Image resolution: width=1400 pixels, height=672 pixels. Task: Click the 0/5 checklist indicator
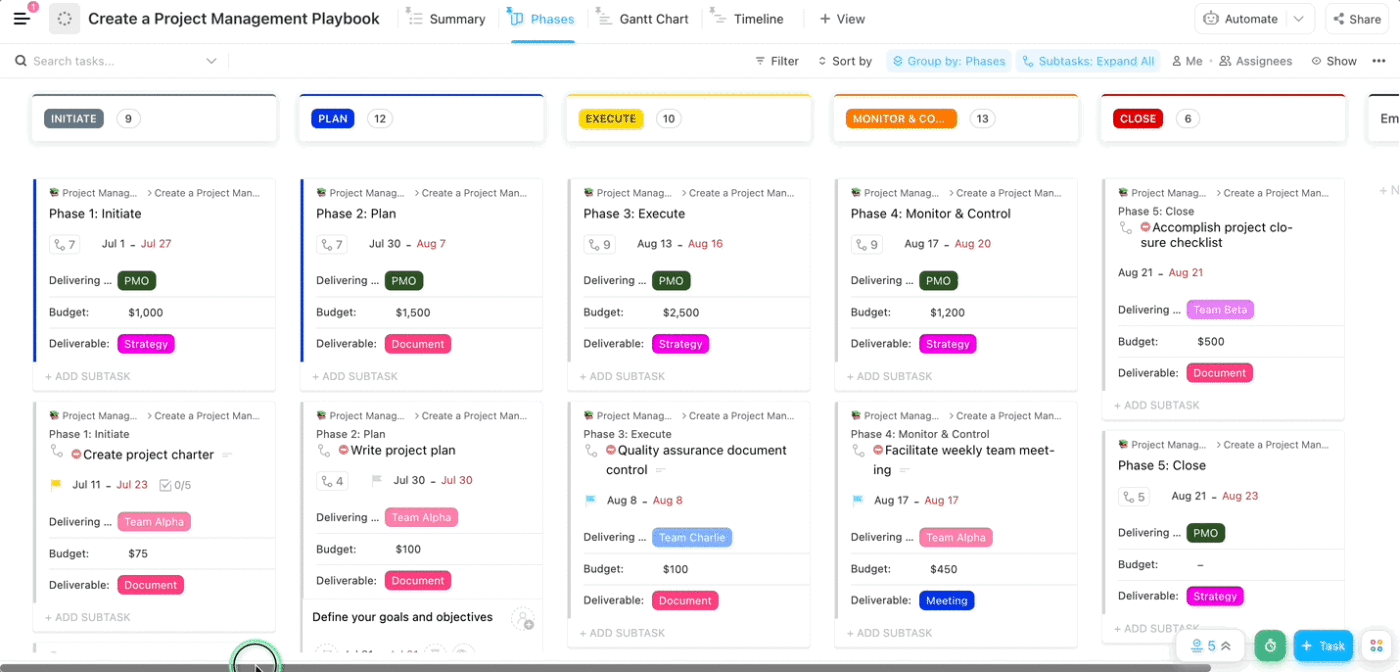click(175, 485)
